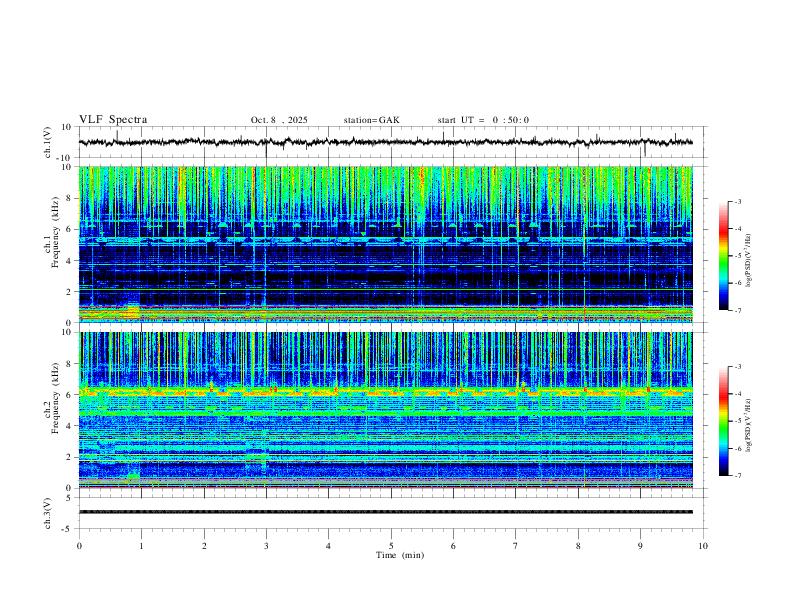Click the "station=GAK" label
The width and height of the screenshot is (792, 612).
pyautogui.click(x=371, y=120)
